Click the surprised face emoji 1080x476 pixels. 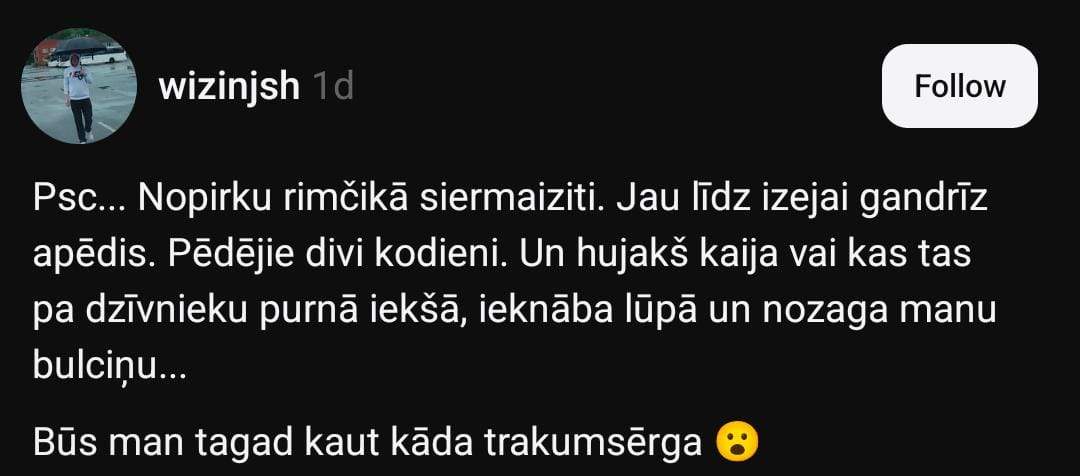coord(737,444)
